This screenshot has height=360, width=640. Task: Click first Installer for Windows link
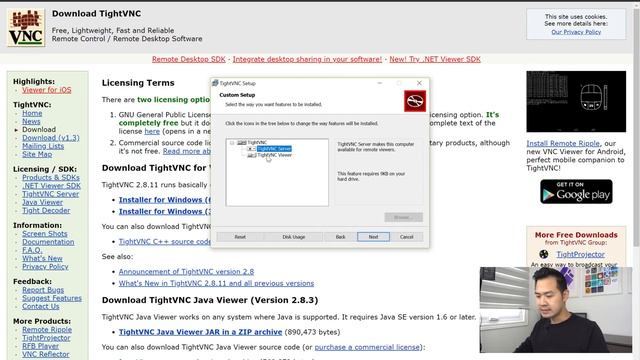(x=164, y=200)
